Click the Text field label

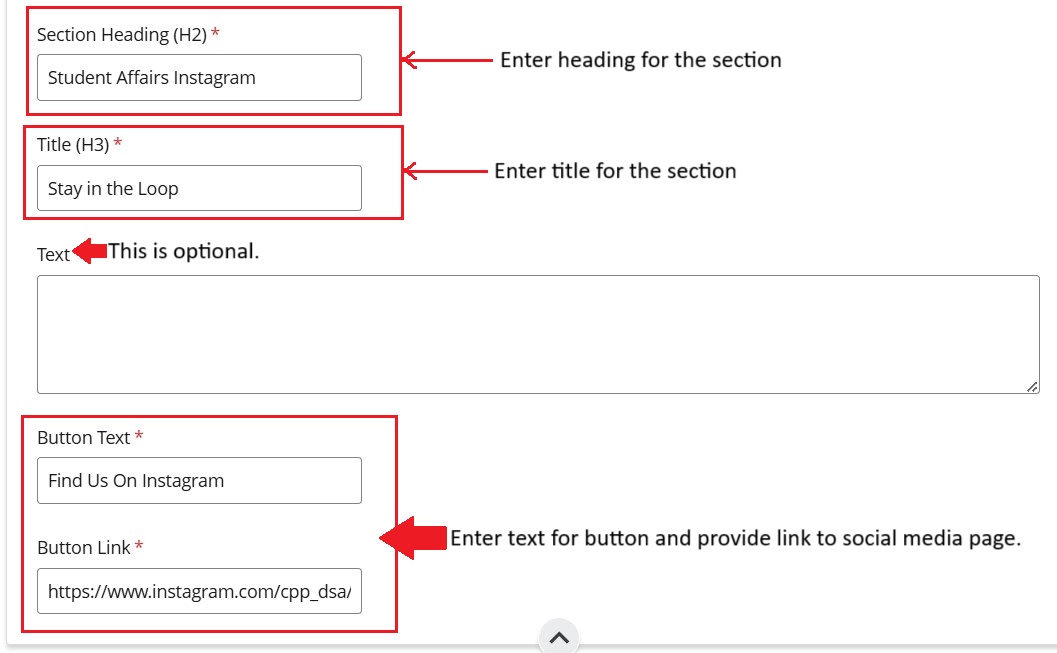(x=53, y=255)
